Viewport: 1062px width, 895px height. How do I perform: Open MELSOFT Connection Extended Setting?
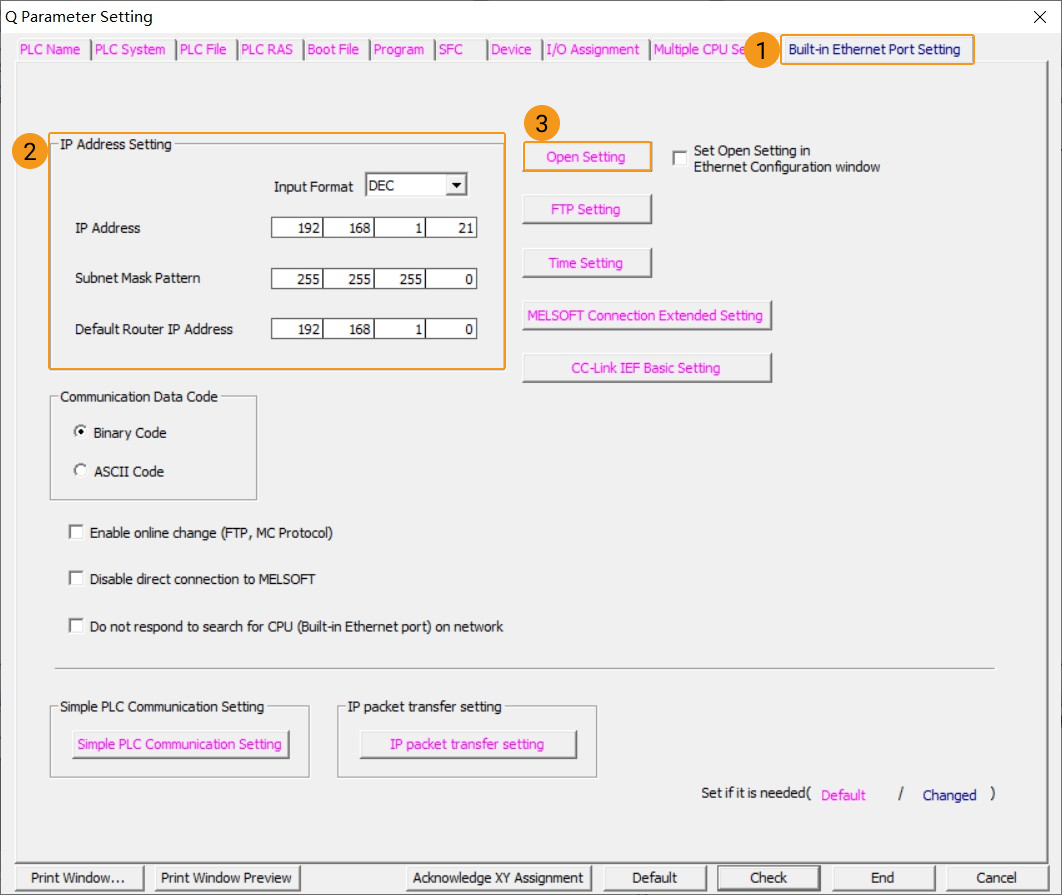point(646,315)
